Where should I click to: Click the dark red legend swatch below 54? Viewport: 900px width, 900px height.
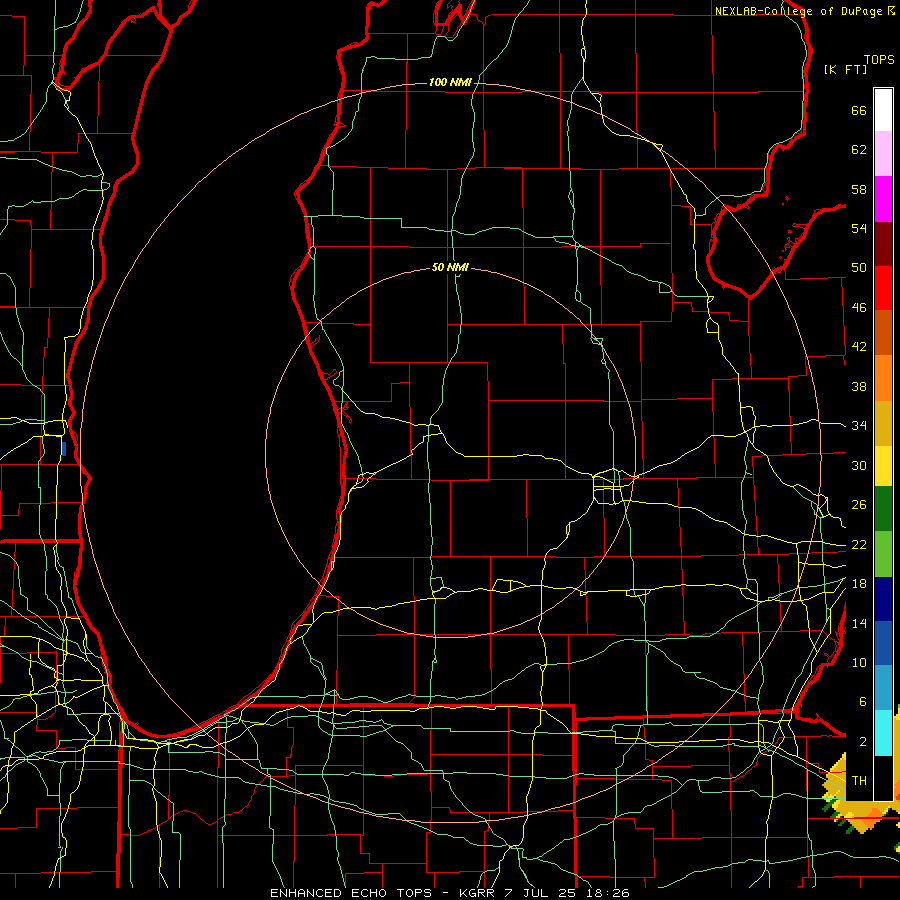point(883,244)
